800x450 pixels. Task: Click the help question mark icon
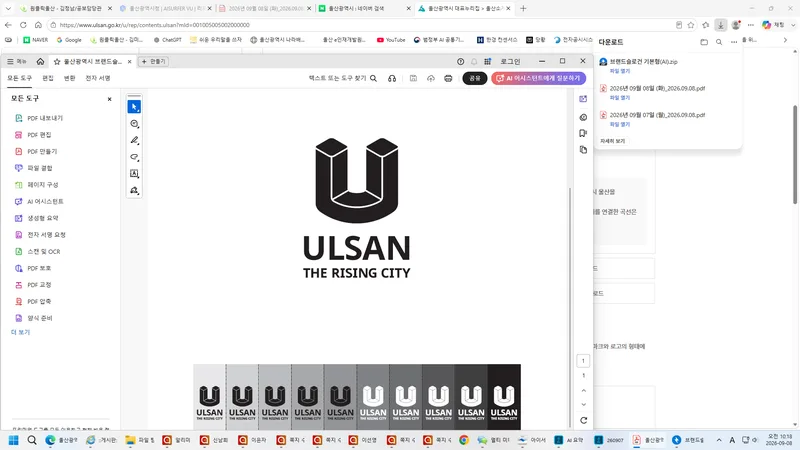(460, 61)
